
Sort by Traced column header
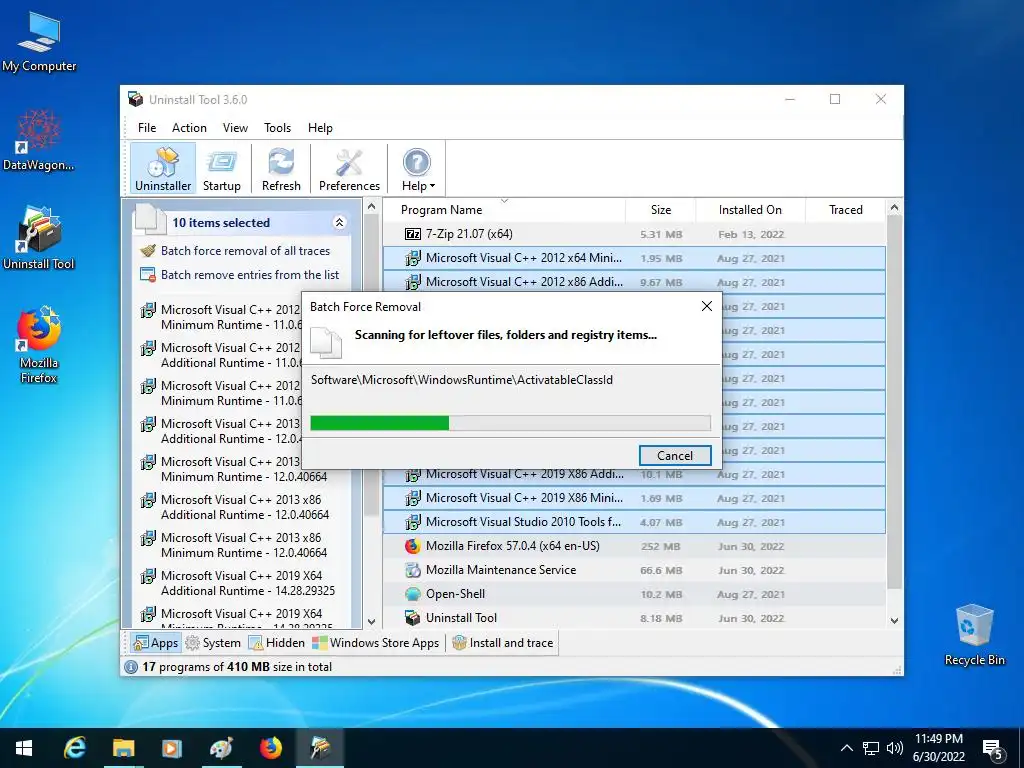pos(846,210)
